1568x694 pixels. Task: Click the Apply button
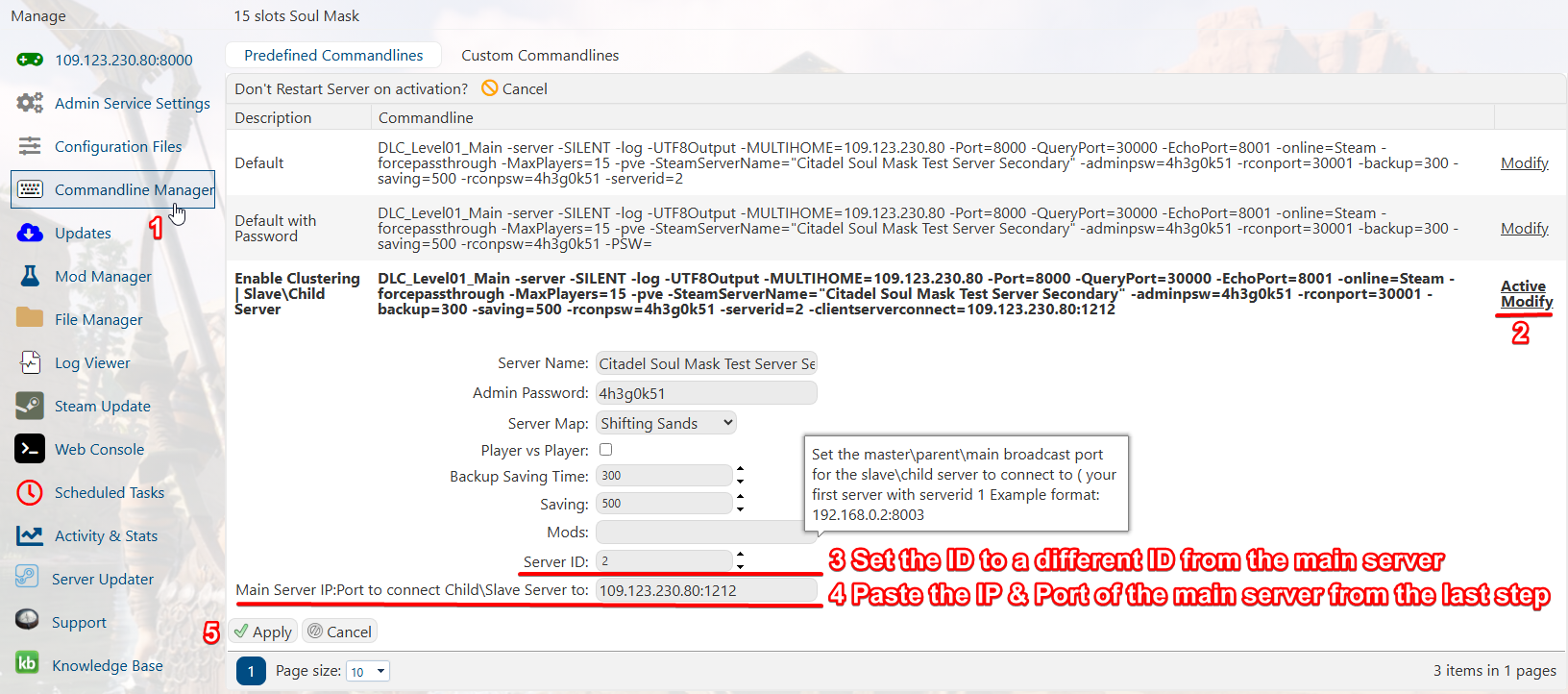coord(262,632)
